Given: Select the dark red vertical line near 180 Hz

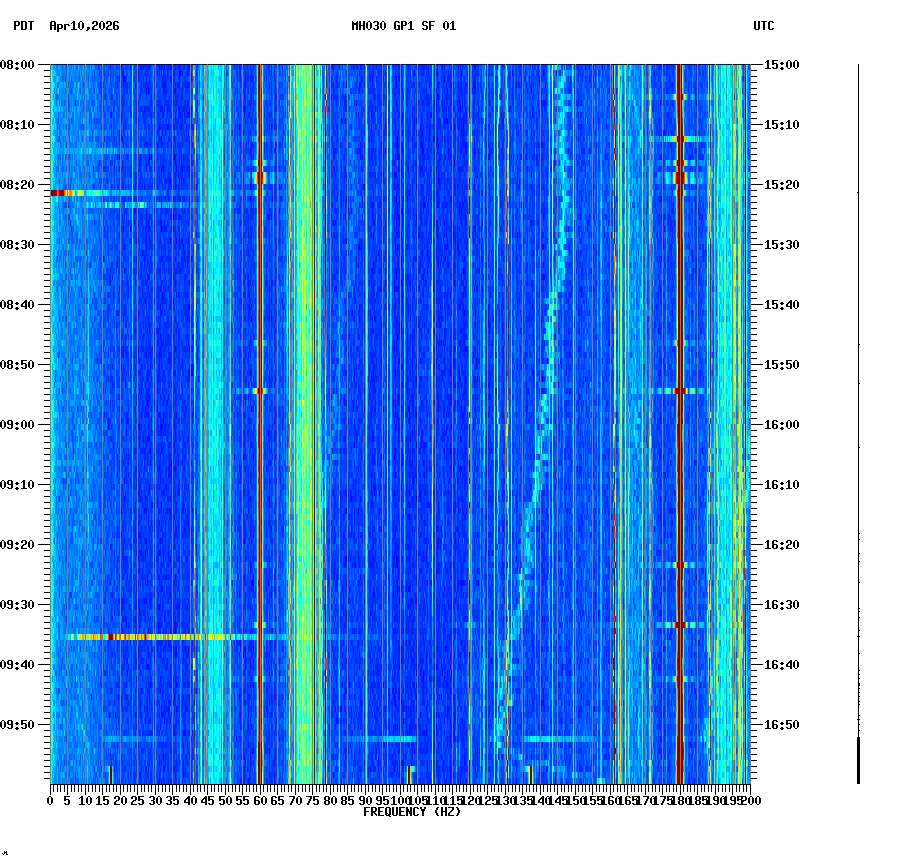Looking at the screenshot, I should 680,400.
